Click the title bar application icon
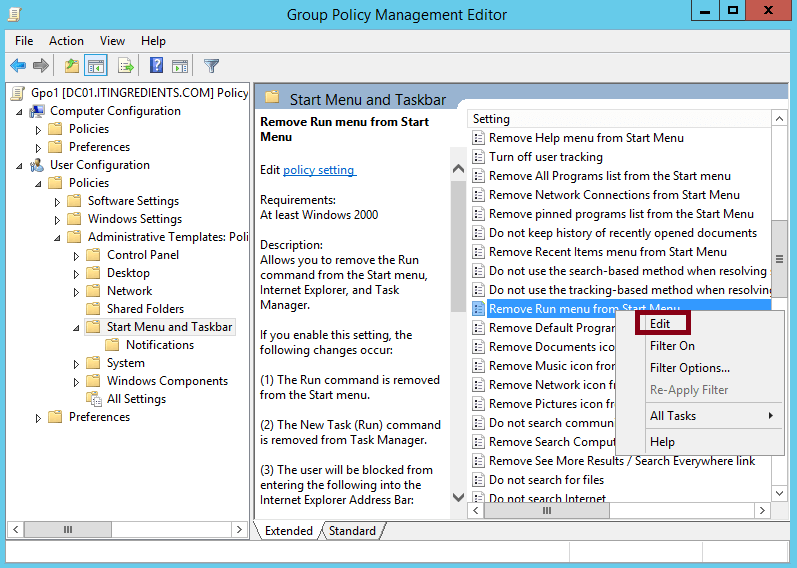The height and width of the screenshot is (568, 797). click(15, 14)
